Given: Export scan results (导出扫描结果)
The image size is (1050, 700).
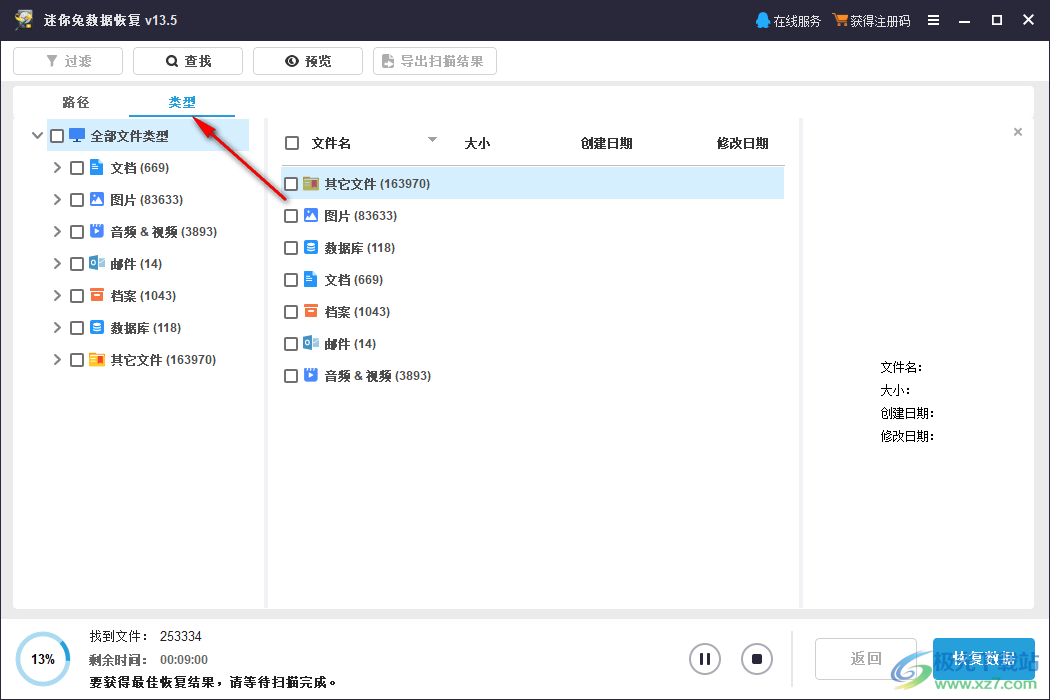Looking at the screenshot, I should click(x=434, y=60).
